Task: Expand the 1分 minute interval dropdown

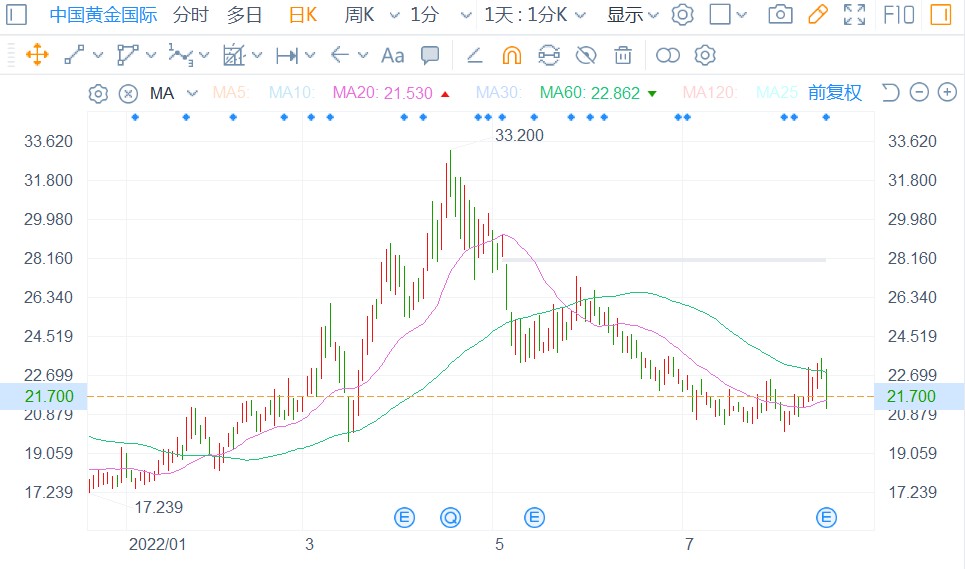Action: point(433,15)
